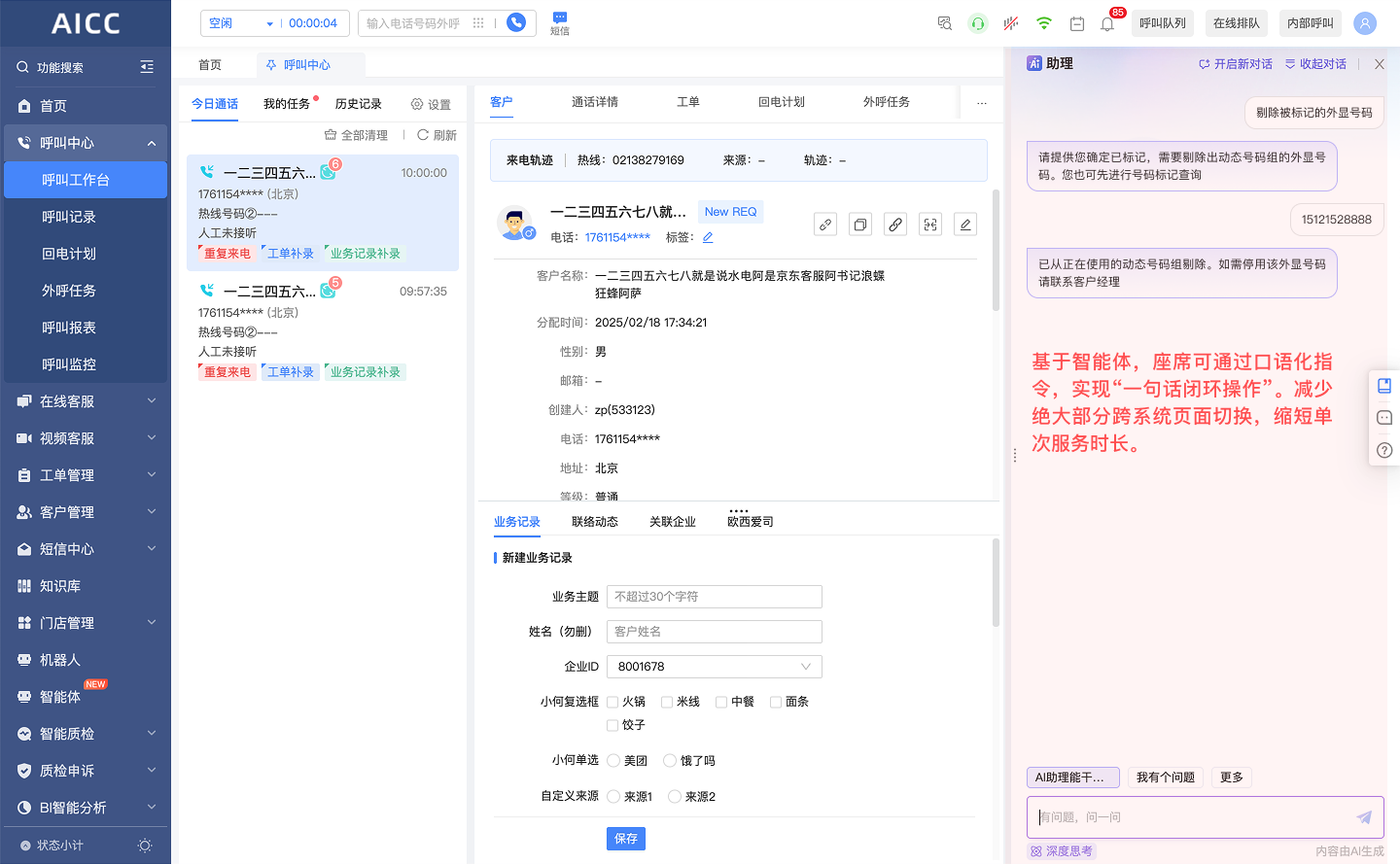The width and height of the screenshot is (1400, 864).
Task: Collapse the 呼叫中心 sidebar menu
Action: [86, 143]
